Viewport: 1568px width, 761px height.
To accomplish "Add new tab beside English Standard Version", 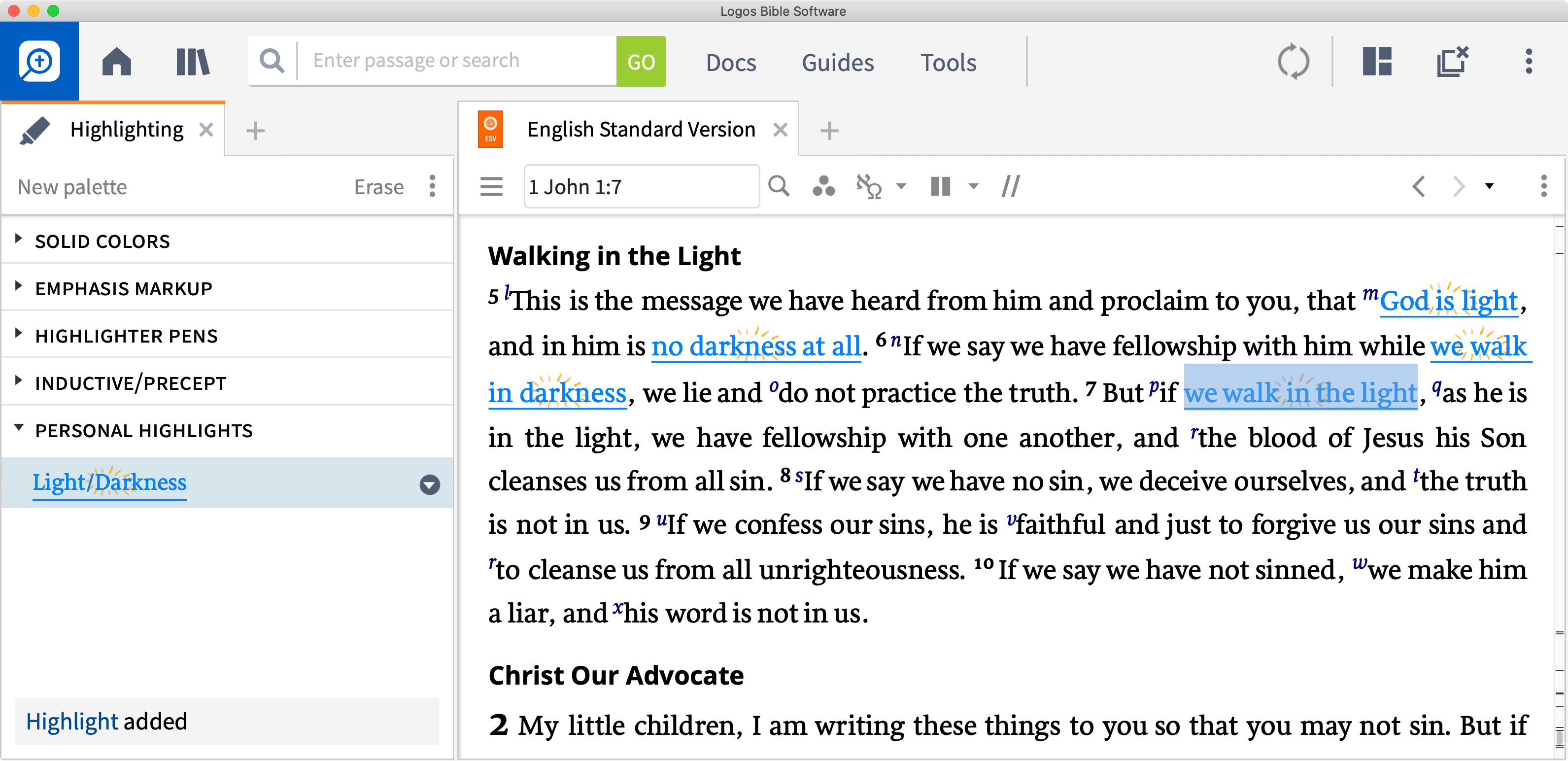I will click(829, 130).
